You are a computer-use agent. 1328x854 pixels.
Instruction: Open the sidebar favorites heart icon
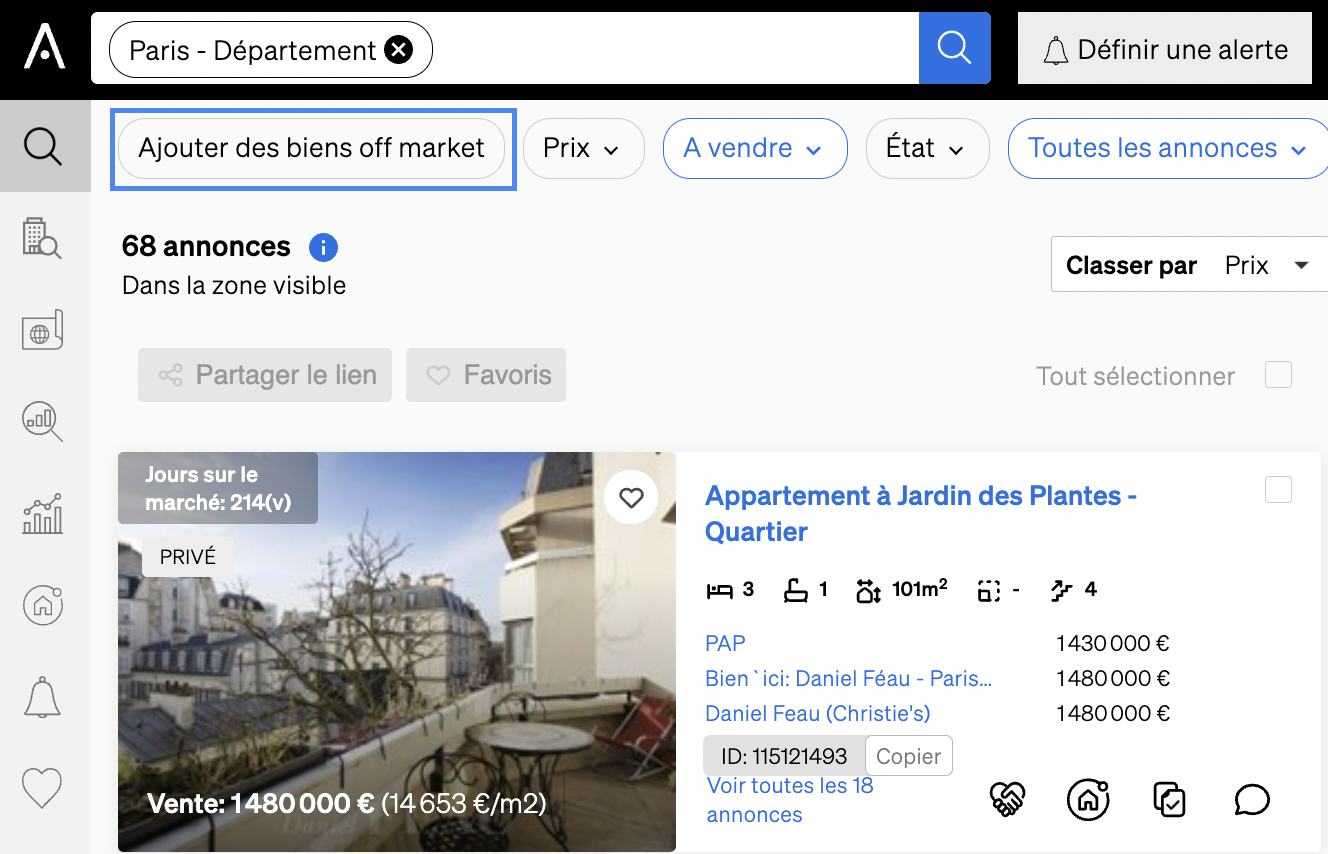coord(42,788)
